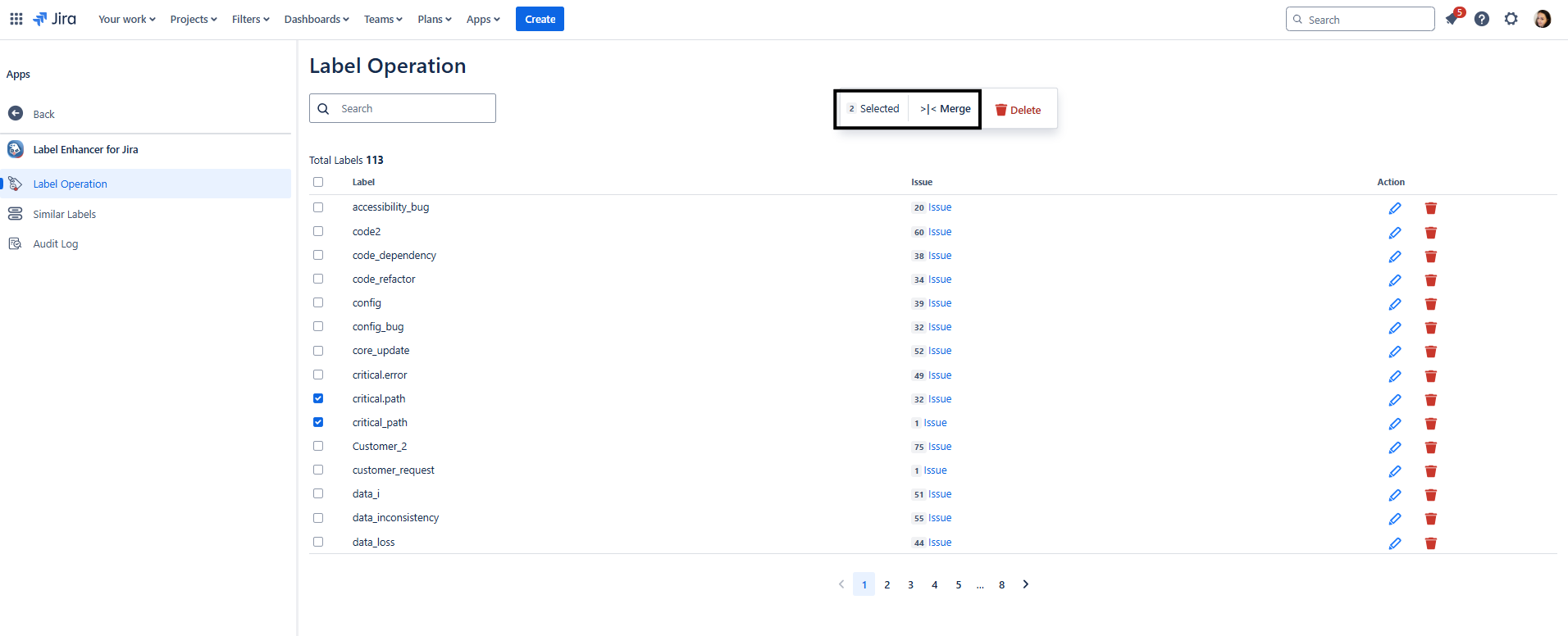Edit the data_i label
This screenshot has height=636, width=1568.
point(1395,495)
